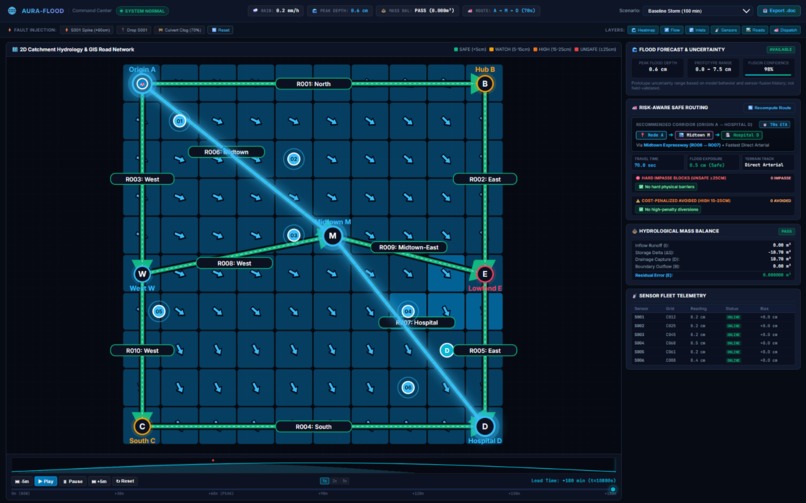Select the R006: Midtown road label
Screen dimensions: 806x503
coord(226,152)
